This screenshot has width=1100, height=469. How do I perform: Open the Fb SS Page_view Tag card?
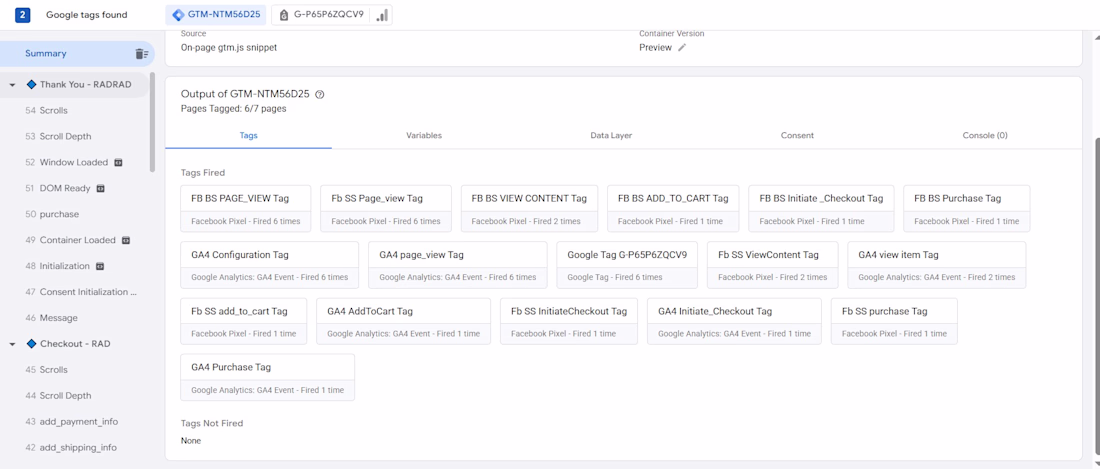(x=386, y=209)
